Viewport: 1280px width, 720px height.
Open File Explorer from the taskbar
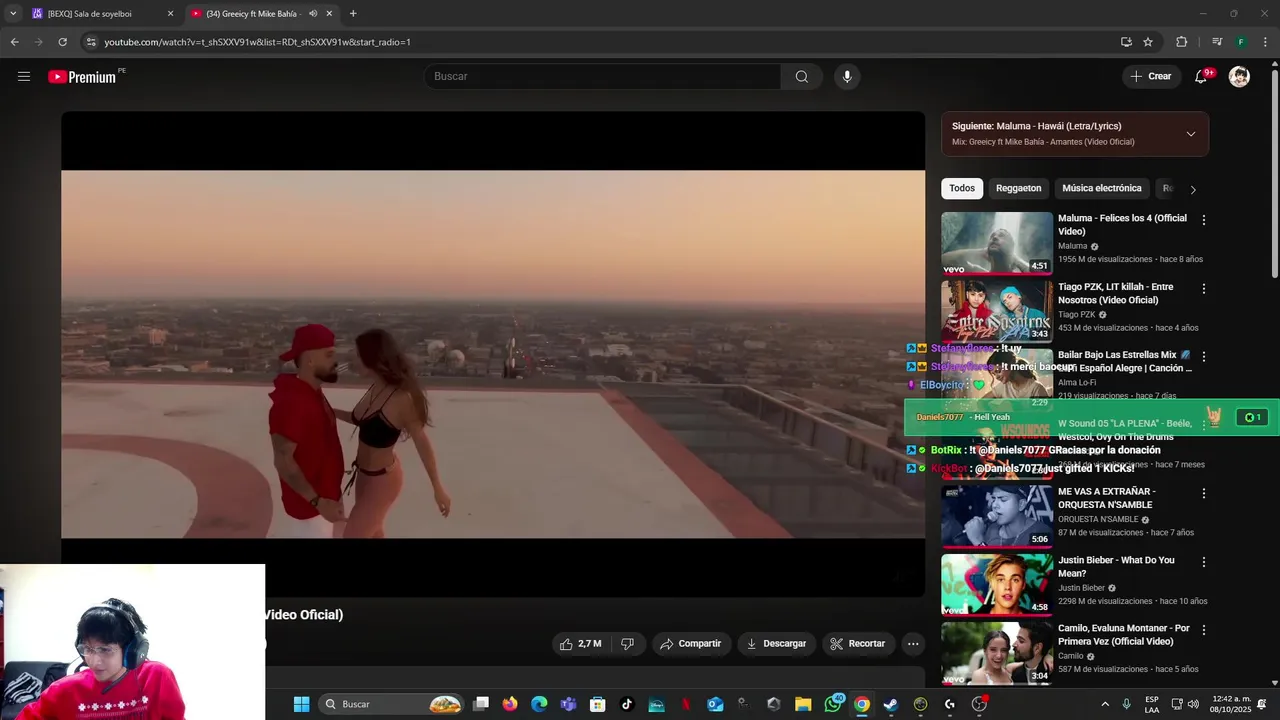point(803,704)
